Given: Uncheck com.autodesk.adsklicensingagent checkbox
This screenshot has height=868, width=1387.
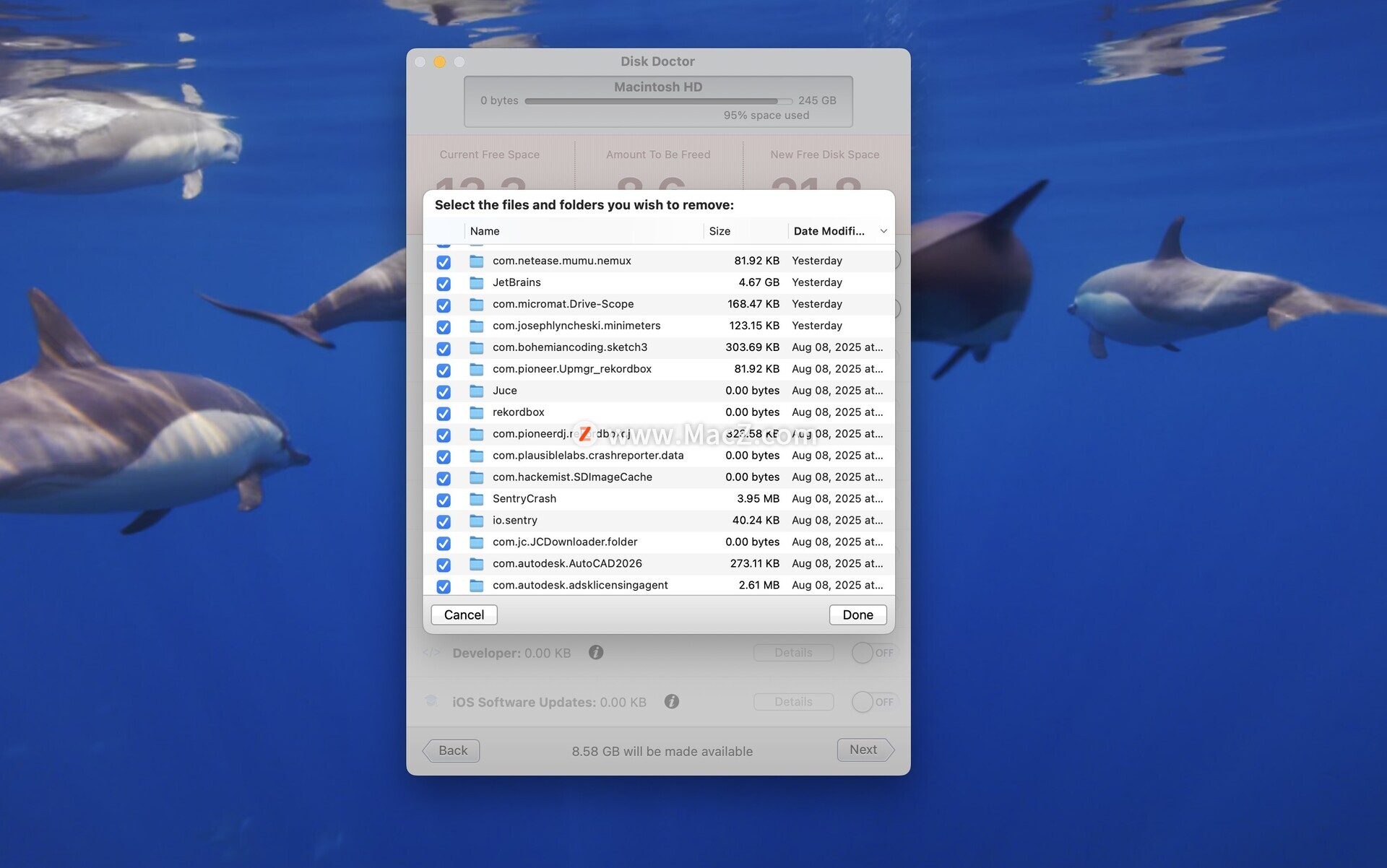Looking at the screenshot, I should [444, 586].
